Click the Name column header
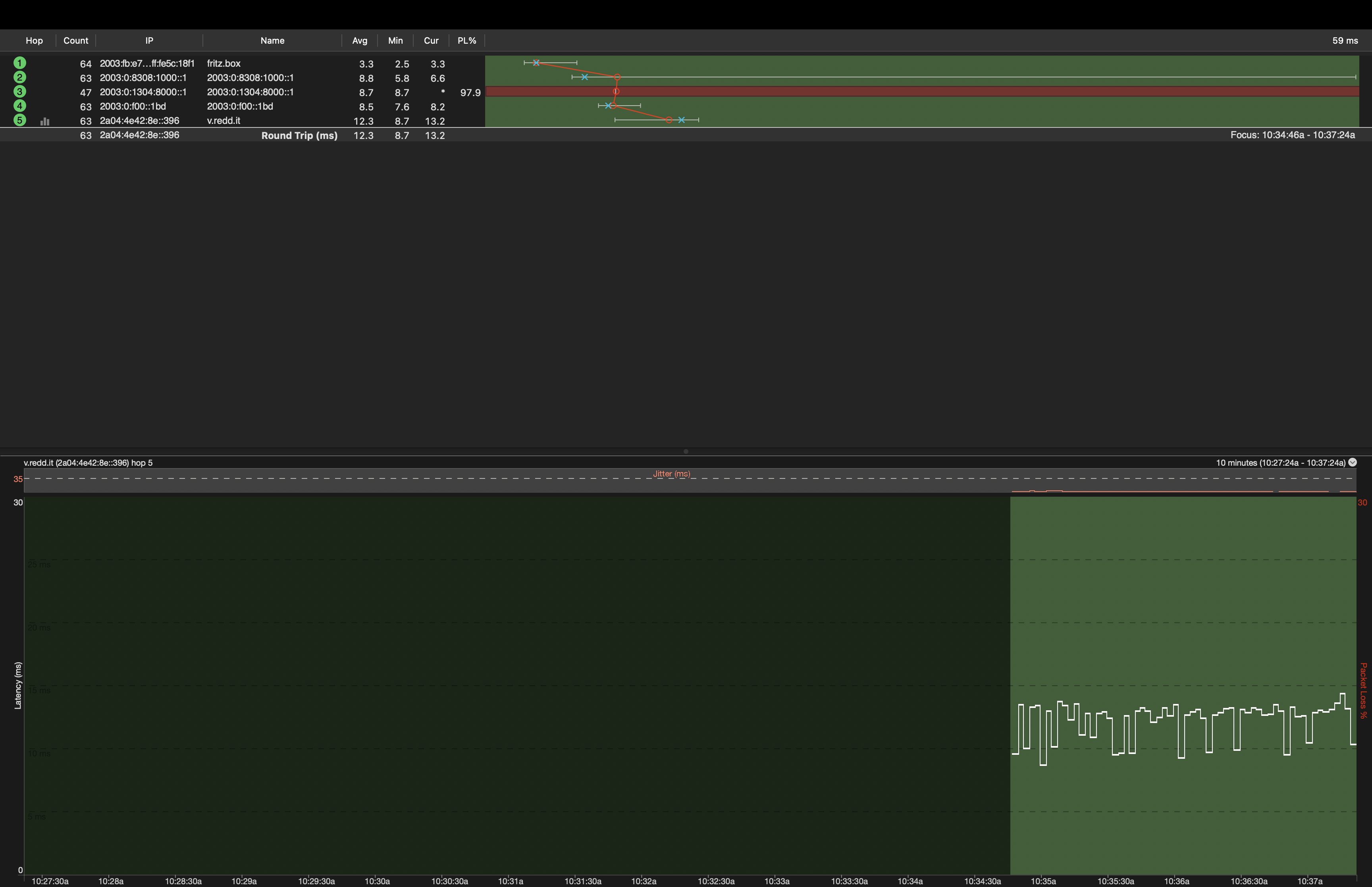Screen dimensions: 1372x887 pos(272,40)
